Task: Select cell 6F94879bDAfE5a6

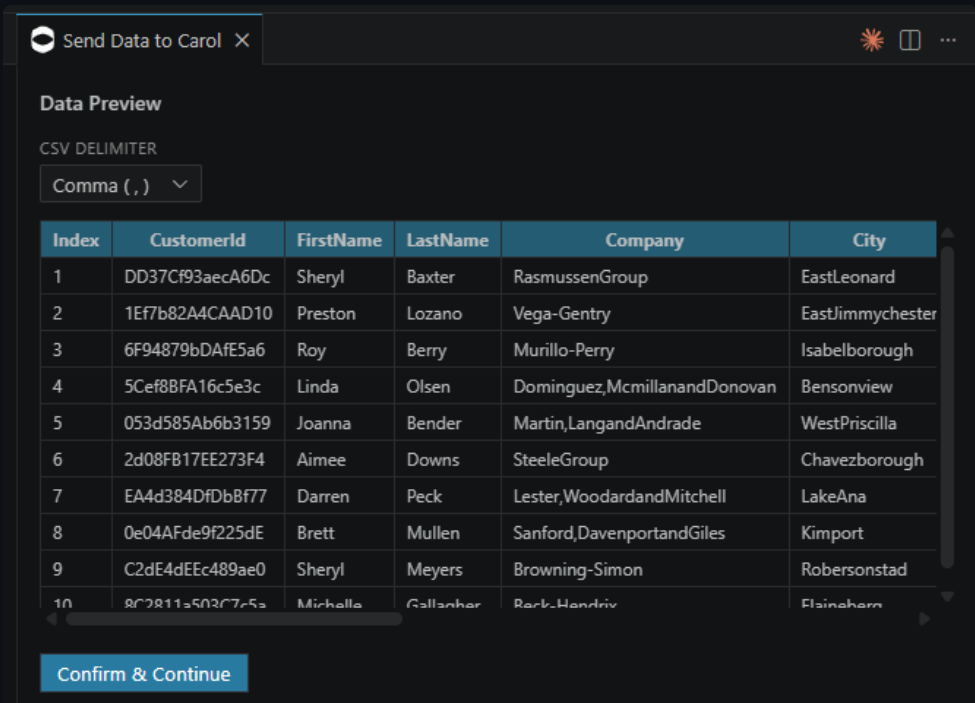Action: pyautogui.click(x=198, y=350)
